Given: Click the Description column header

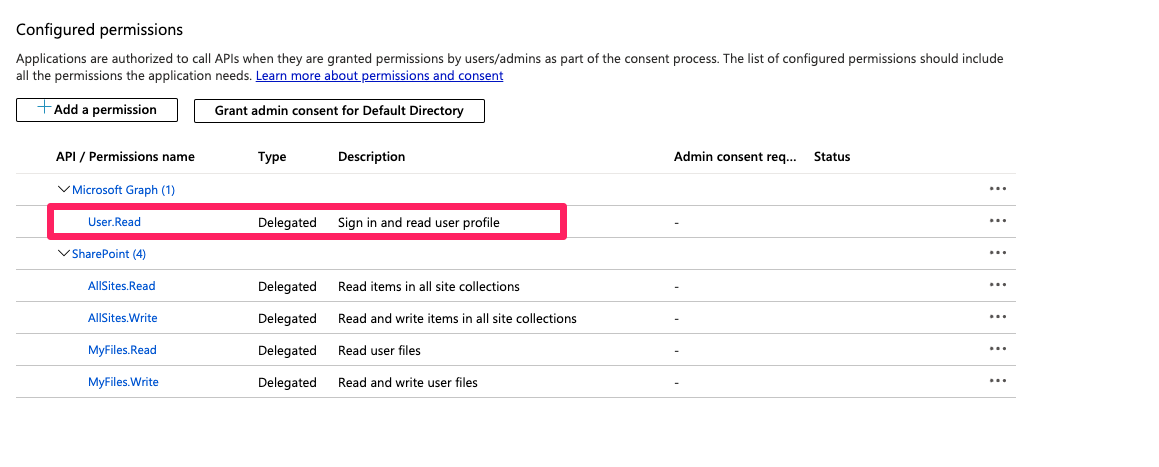Looking at the screenshot, I should 372,157.
